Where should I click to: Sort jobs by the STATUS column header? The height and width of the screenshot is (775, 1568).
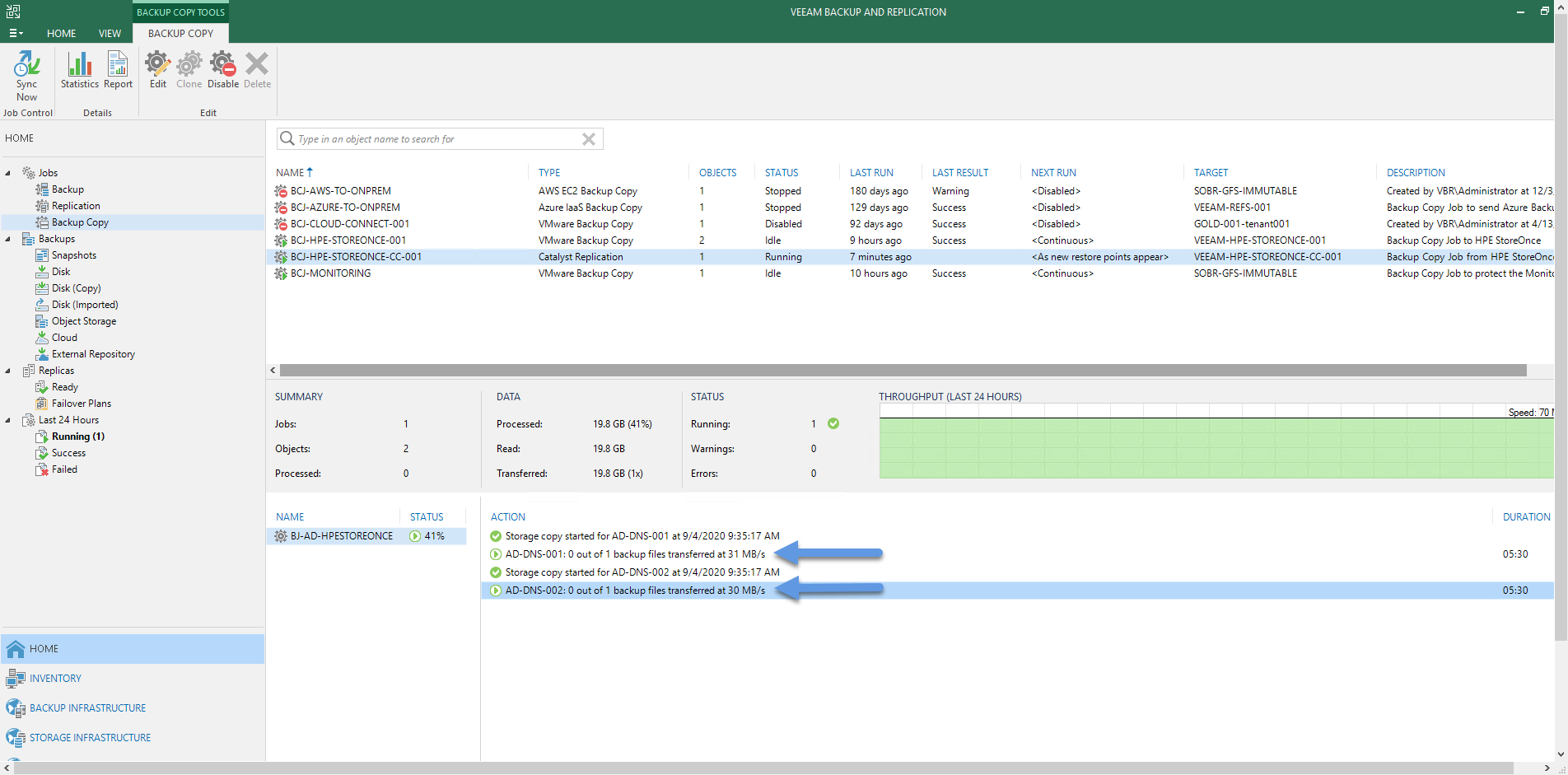781,173
